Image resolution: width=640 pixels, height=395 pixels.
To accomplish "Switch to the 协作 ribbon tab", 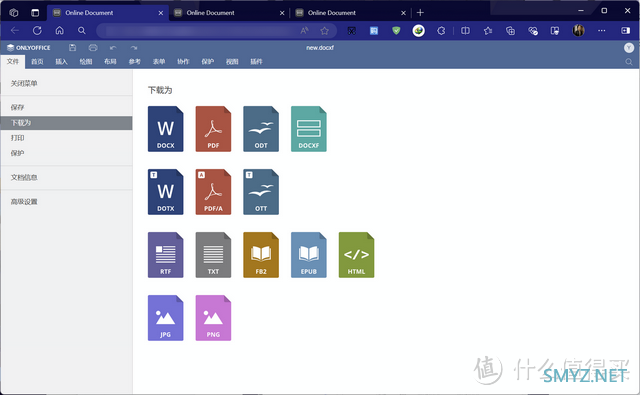I will click(183, 62).
